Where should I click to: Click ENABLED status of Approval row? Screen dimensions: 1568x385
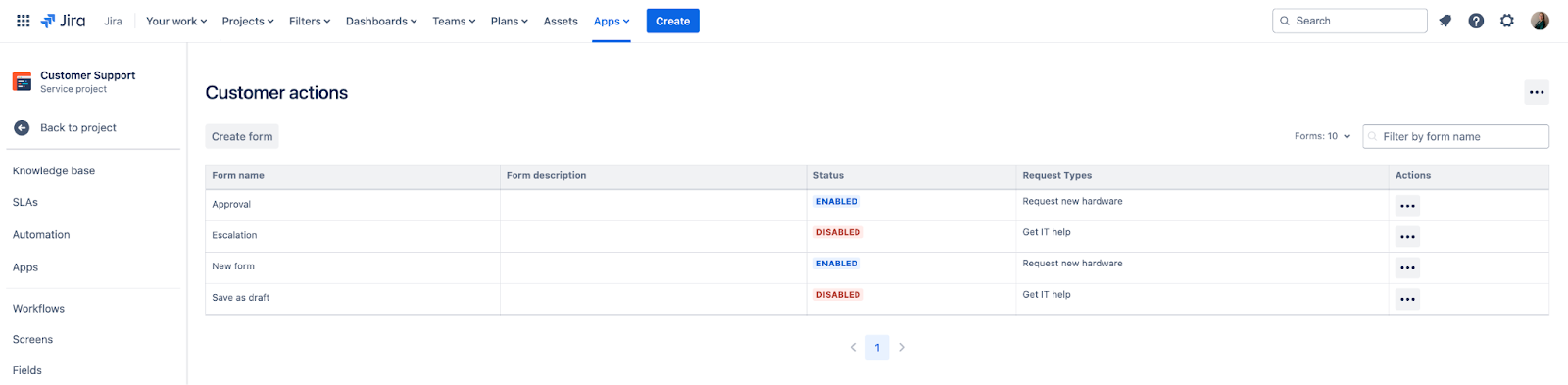coord(837,201)
